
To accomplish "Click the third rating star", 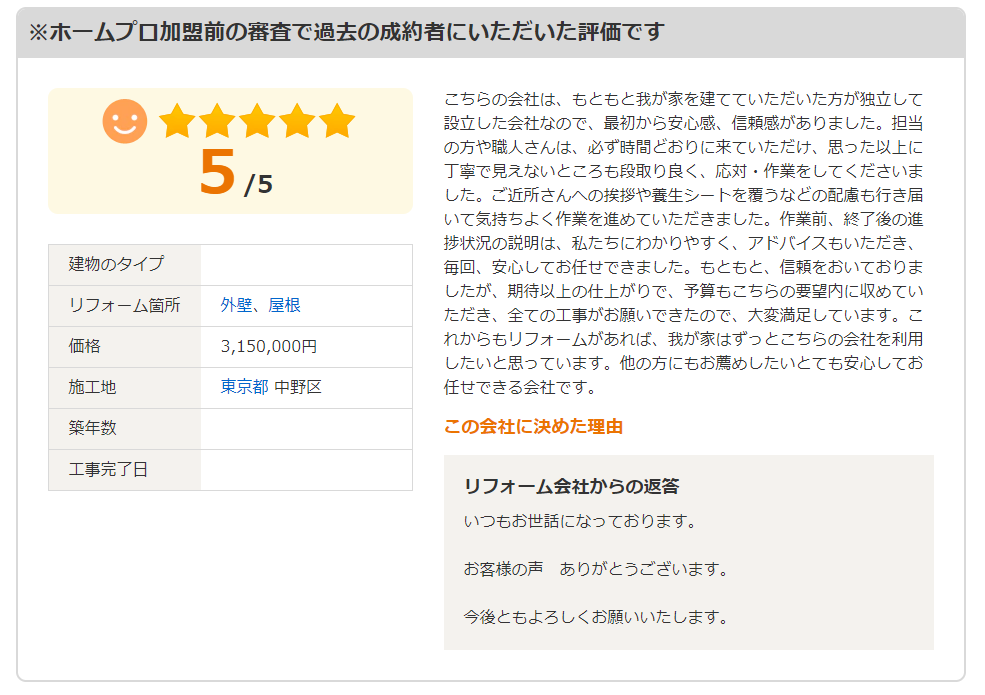I will pos(257,121).
